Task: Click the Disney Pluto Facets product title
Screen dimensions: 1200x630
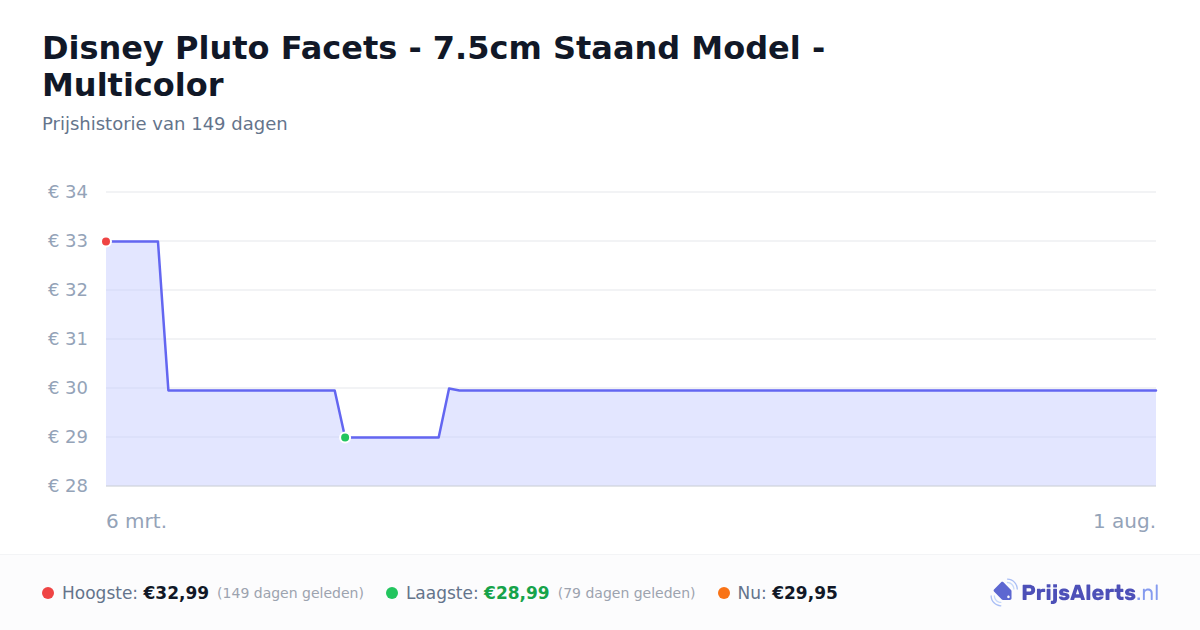Action: [434, 66]
